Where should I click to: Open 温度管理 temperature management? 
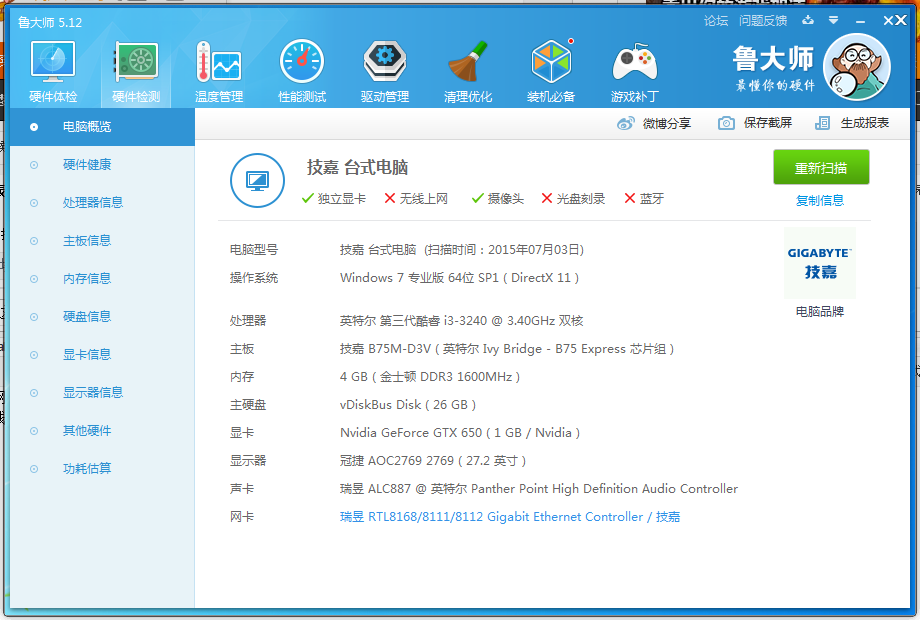tap(219, 72)
